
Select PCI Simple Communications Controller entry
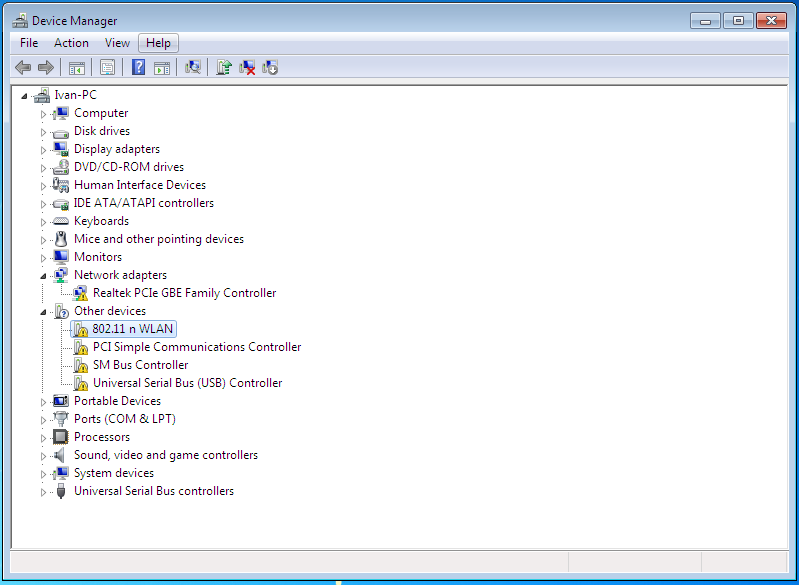coord(197,347)
